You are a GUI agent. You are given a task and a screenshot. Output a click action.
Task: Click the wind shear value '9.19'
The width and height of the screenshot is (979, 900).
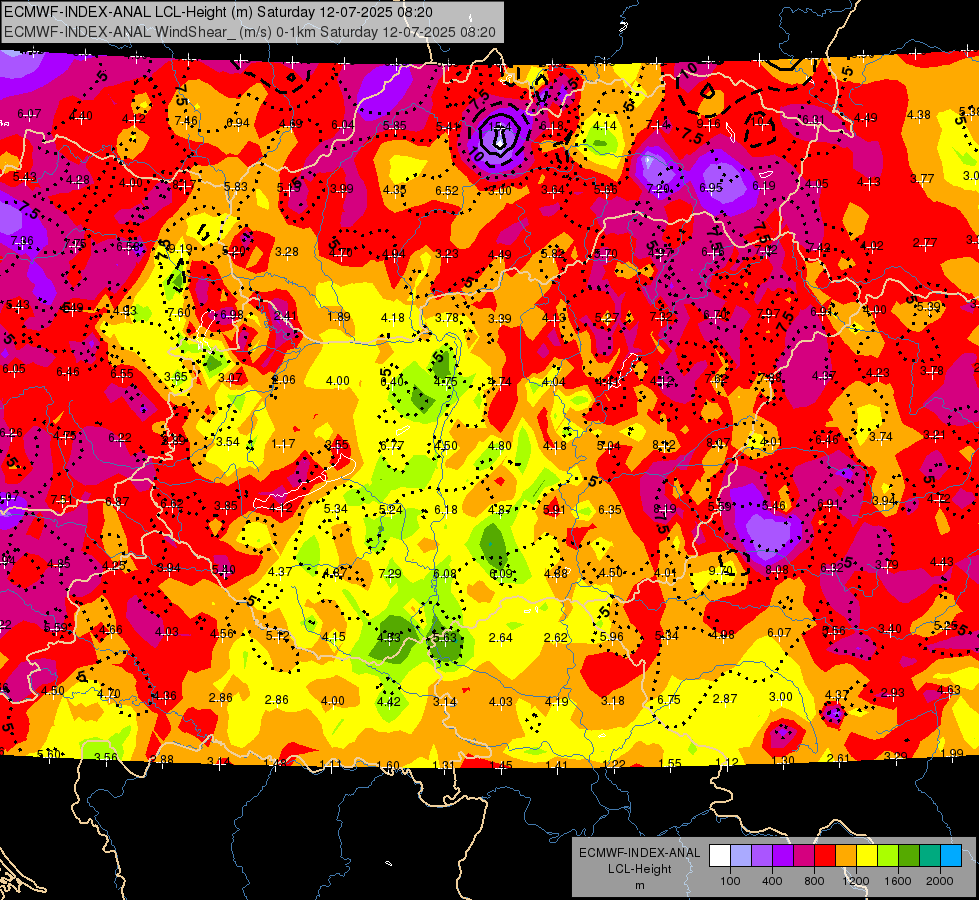pyautogui.click(x=180, y=249)
